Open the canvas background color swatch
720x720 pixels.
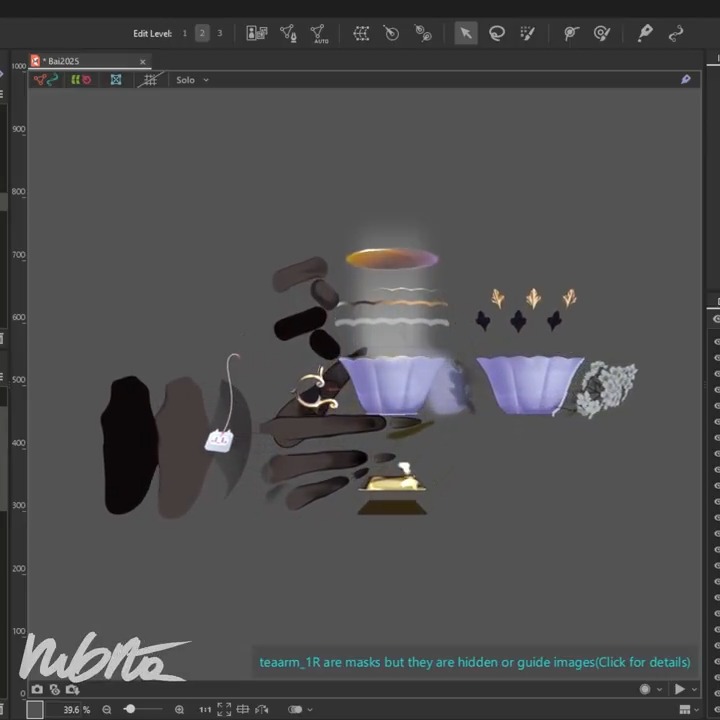(35, 709)
